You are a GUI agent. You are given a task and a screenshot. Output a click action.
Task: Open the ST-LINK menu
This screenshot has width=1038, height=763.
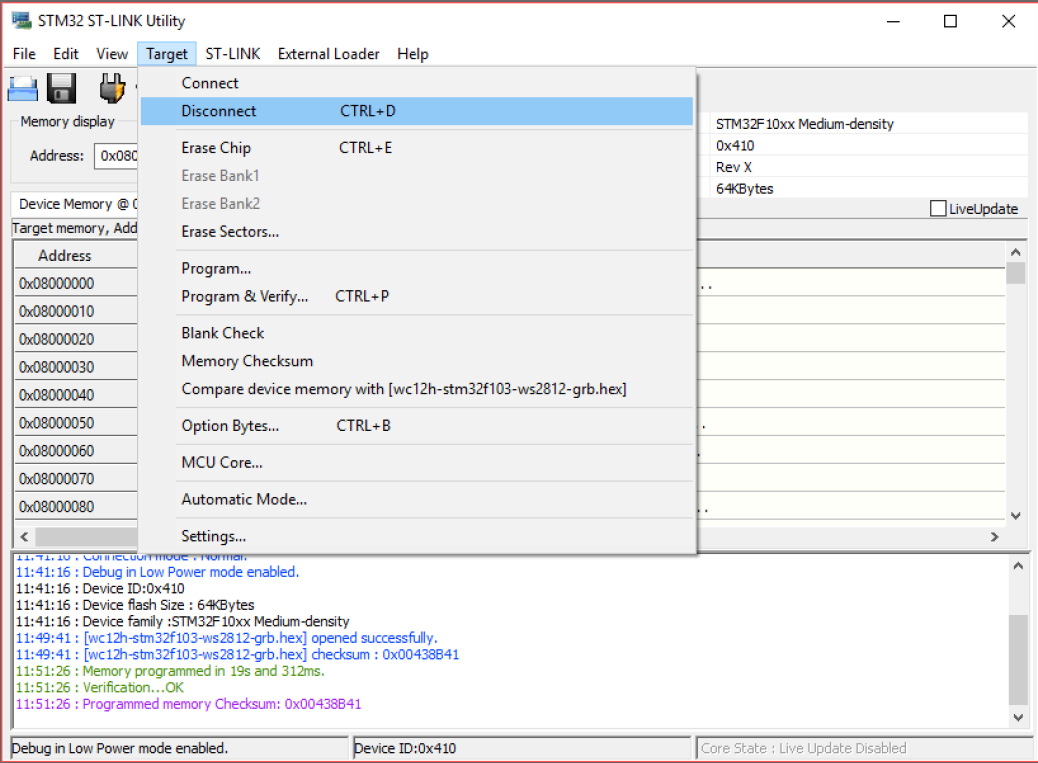[232, 54]
